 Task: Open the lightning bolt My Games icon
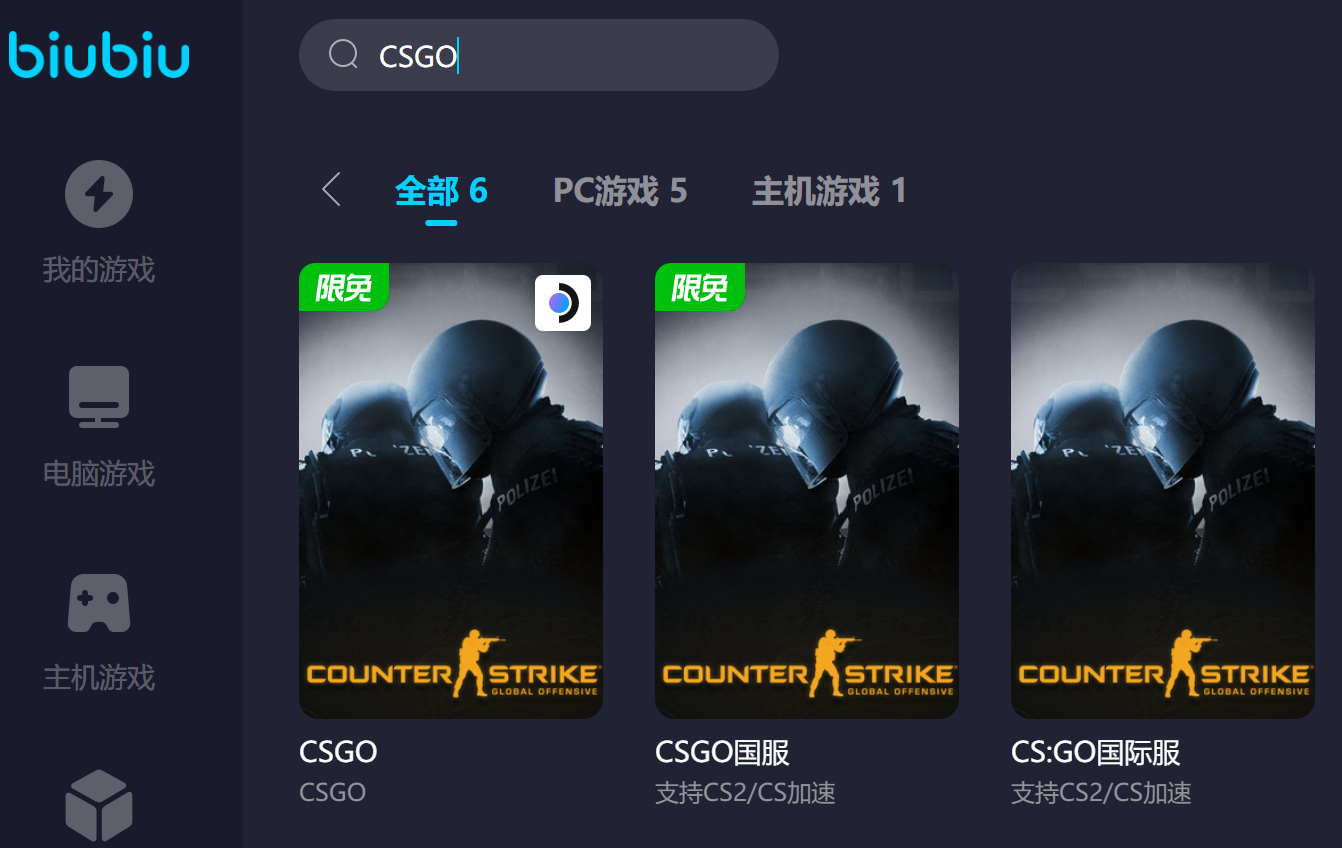coord(99,194)
